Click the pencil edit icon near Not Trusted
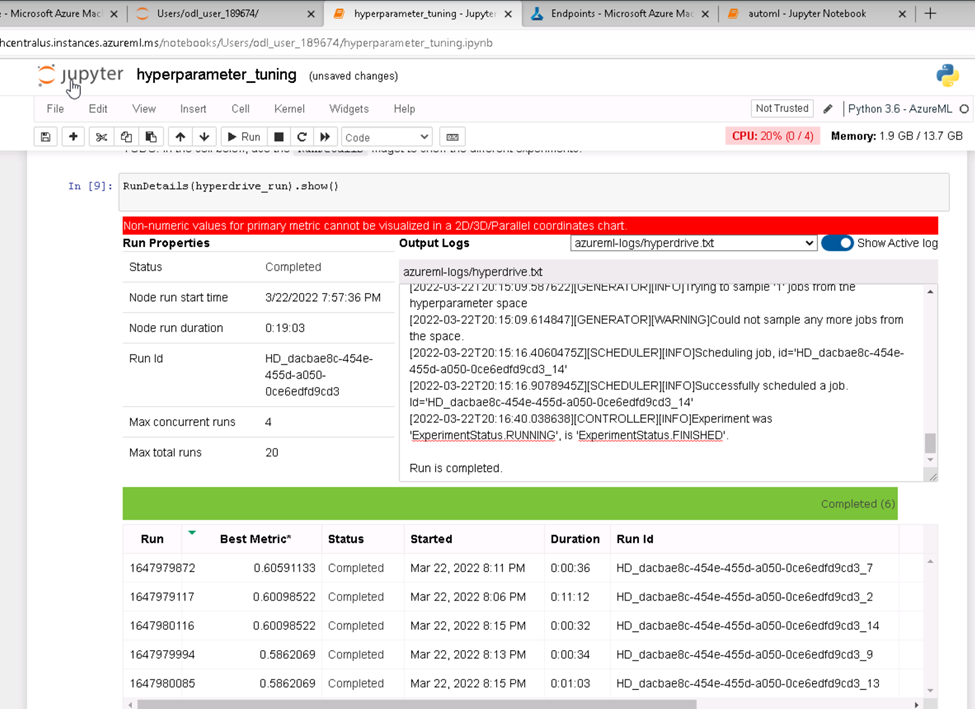The width and height of the screenshot is (975, 709). pyautogui.click(x=828, y=109)
